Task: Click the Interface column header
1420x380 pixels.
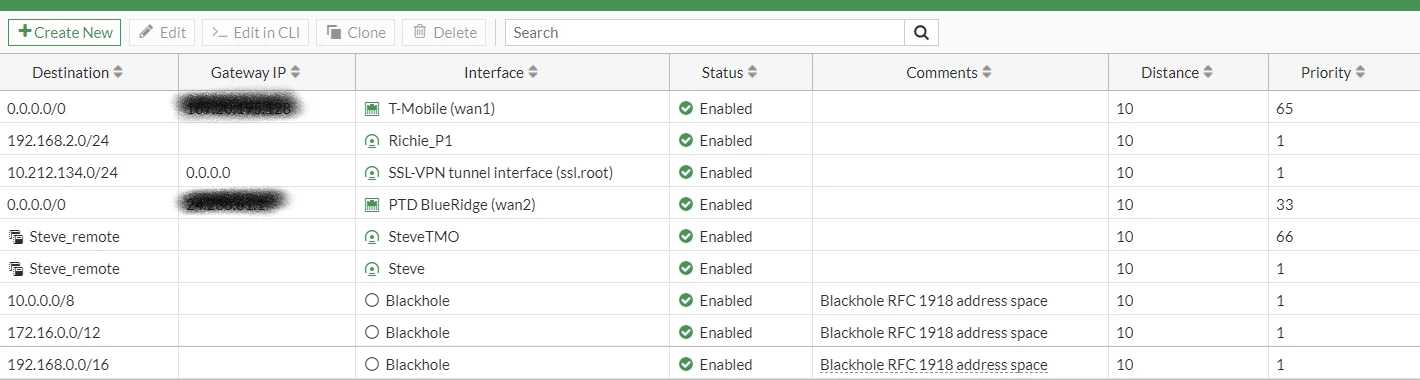Action: click(x=512, y=72)
